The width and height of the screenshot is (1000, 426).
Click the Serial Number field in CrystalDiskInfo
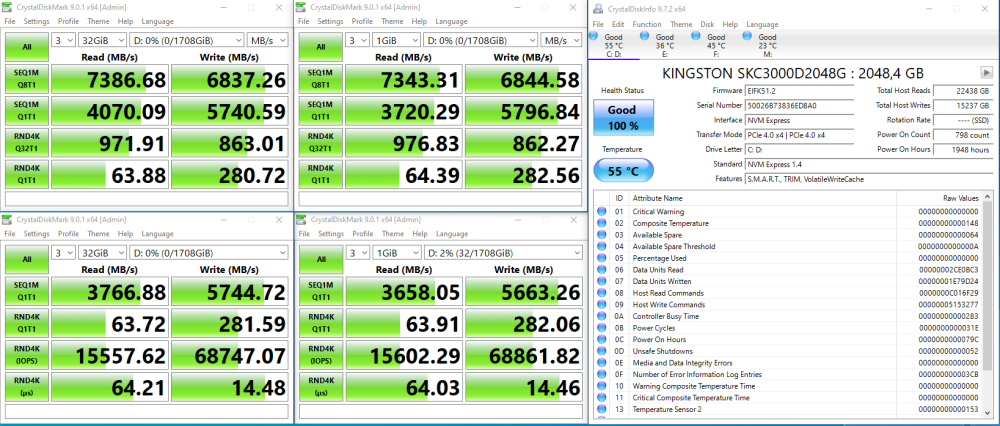point(800,104)
